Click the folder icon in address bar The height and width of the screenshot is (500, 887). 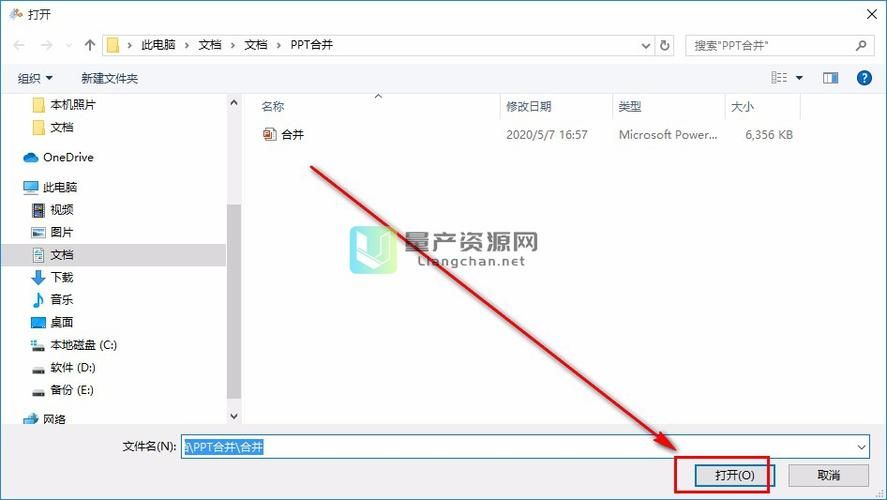[113, 45]
